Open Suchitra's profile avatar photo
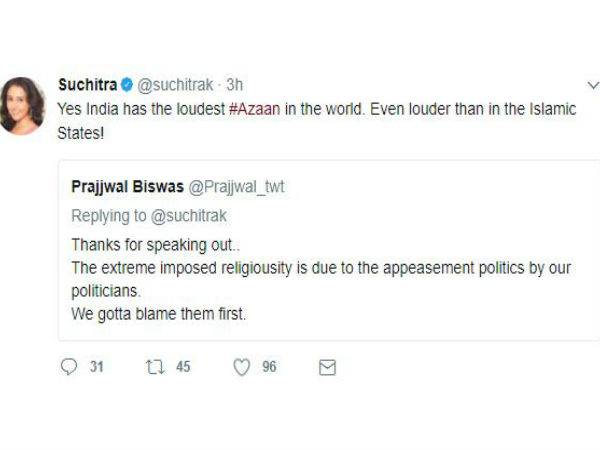This screenshot has width=600, height=450. (23, 106)
